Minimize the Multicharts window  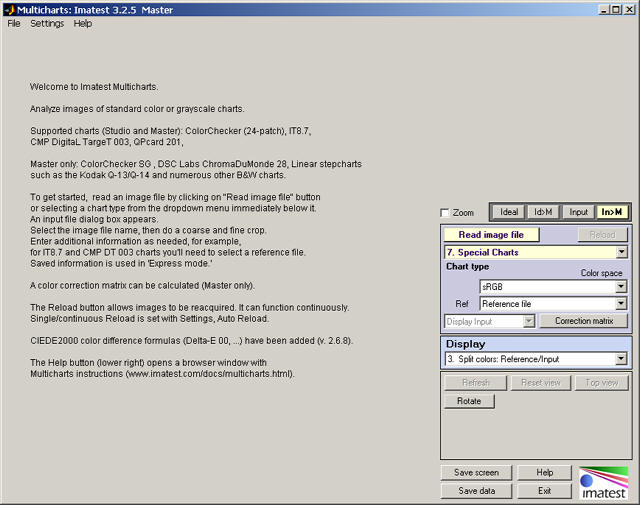point(604,9)
